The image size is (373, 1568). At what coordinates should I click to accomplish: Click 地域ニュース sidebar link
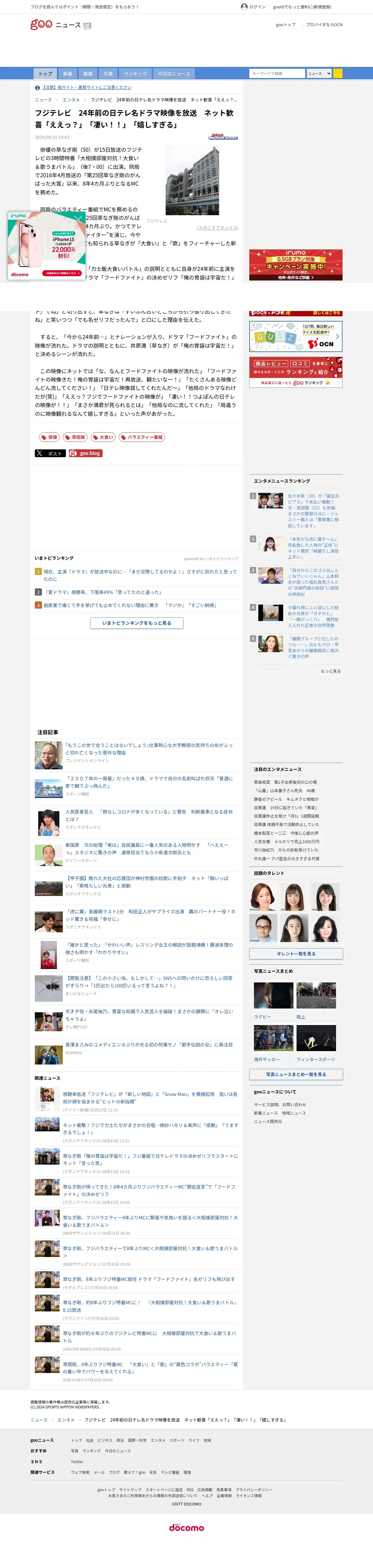tap(294, 1113)
